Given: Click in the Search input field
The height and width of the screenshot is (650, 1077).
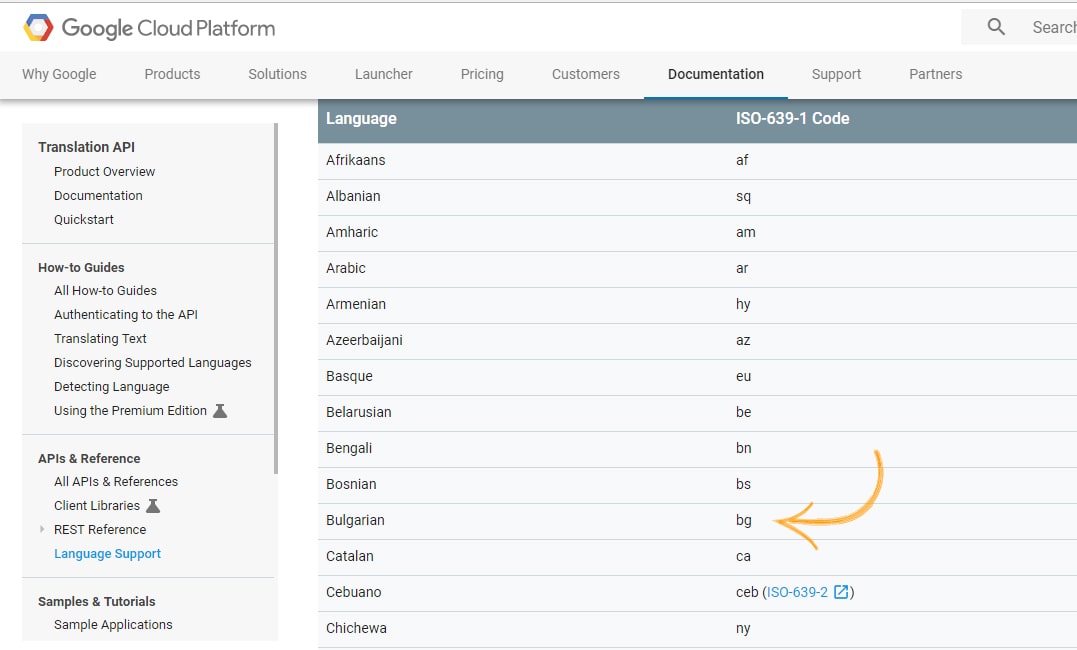Looking at the screenshot, I should point(1050,27).
